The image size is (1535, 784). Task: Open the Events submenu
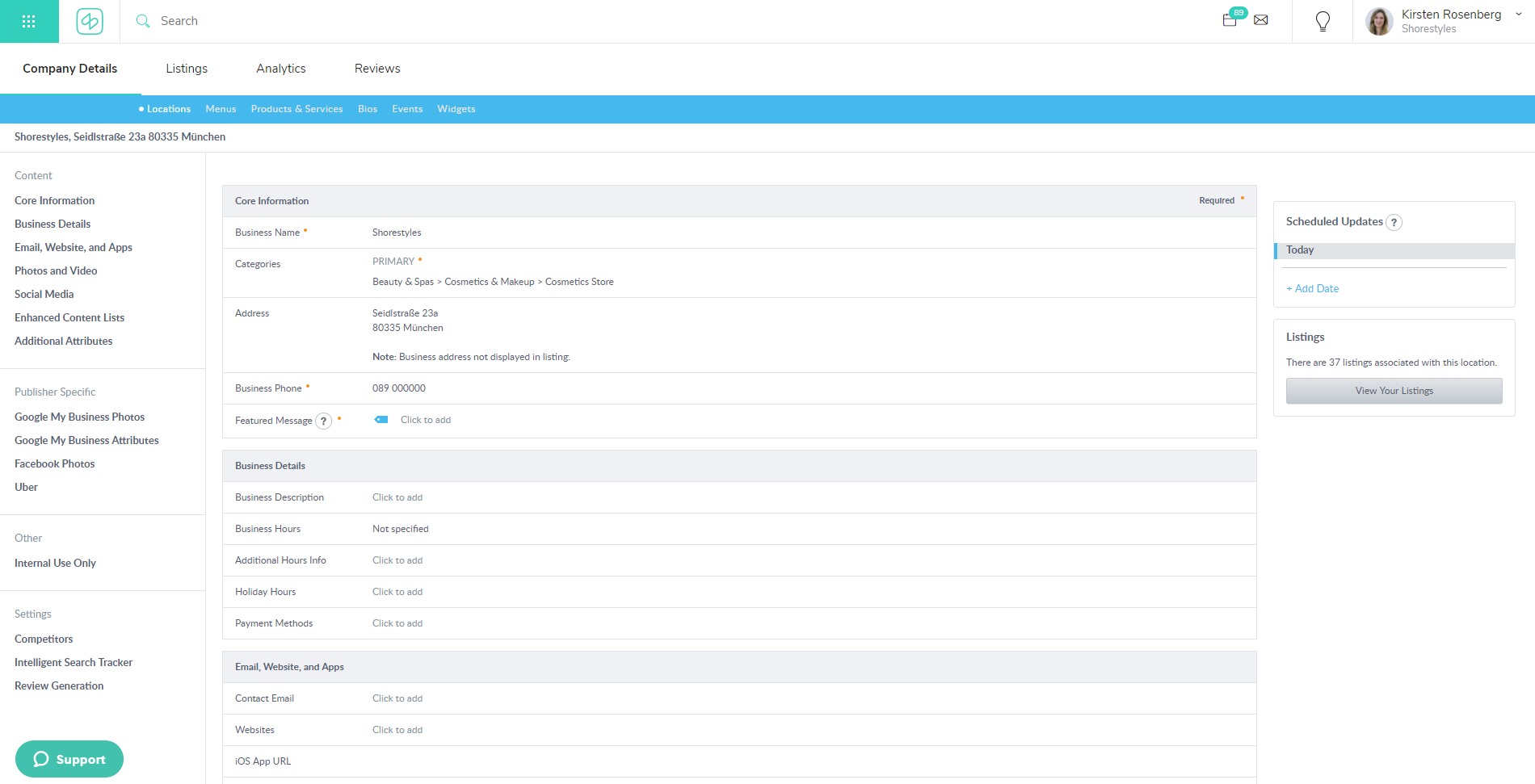coord(407,109)
